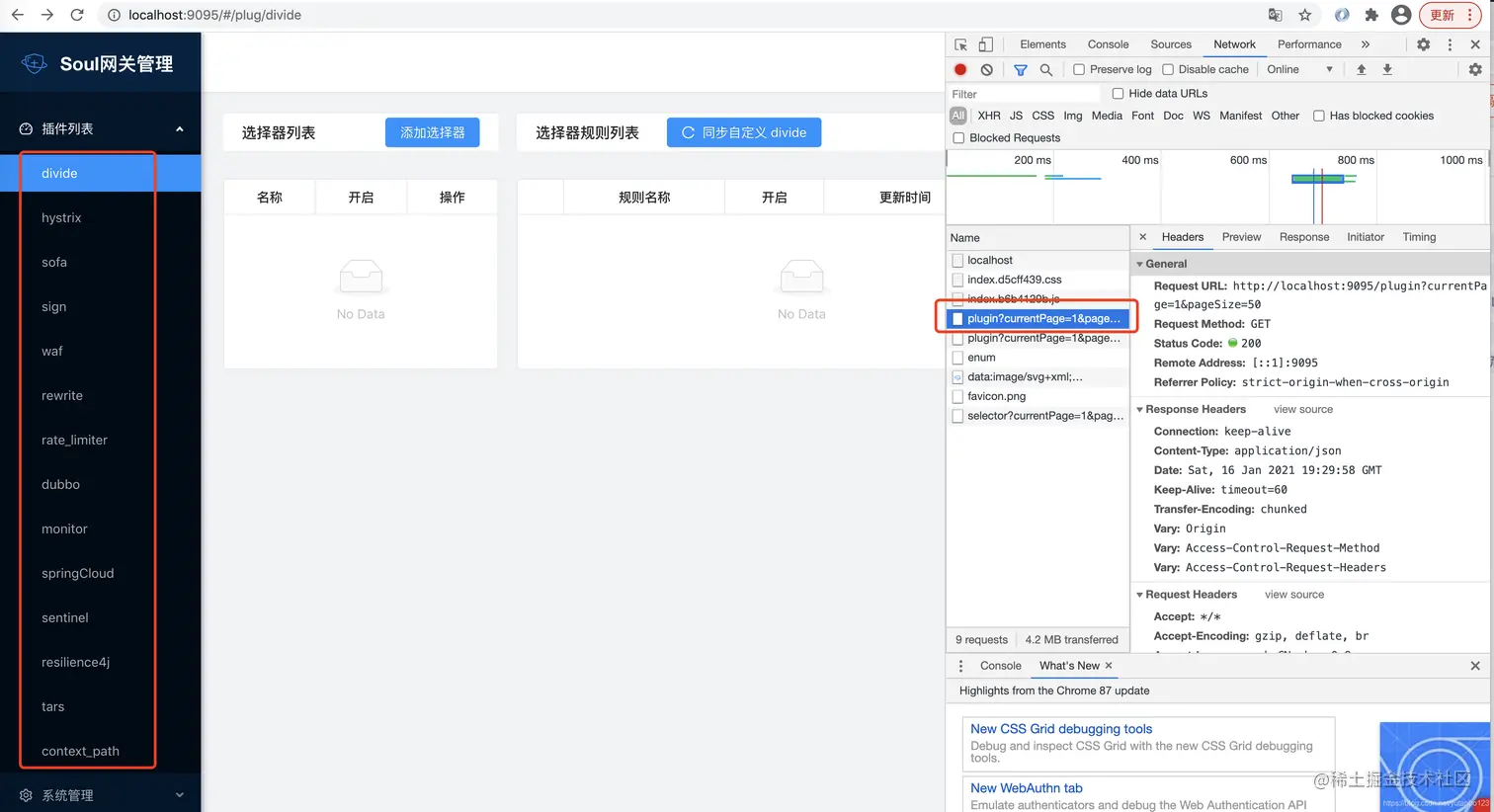Select the index.d5cff439.css request
The image size is (1494, 812).
click(1037, 280)
